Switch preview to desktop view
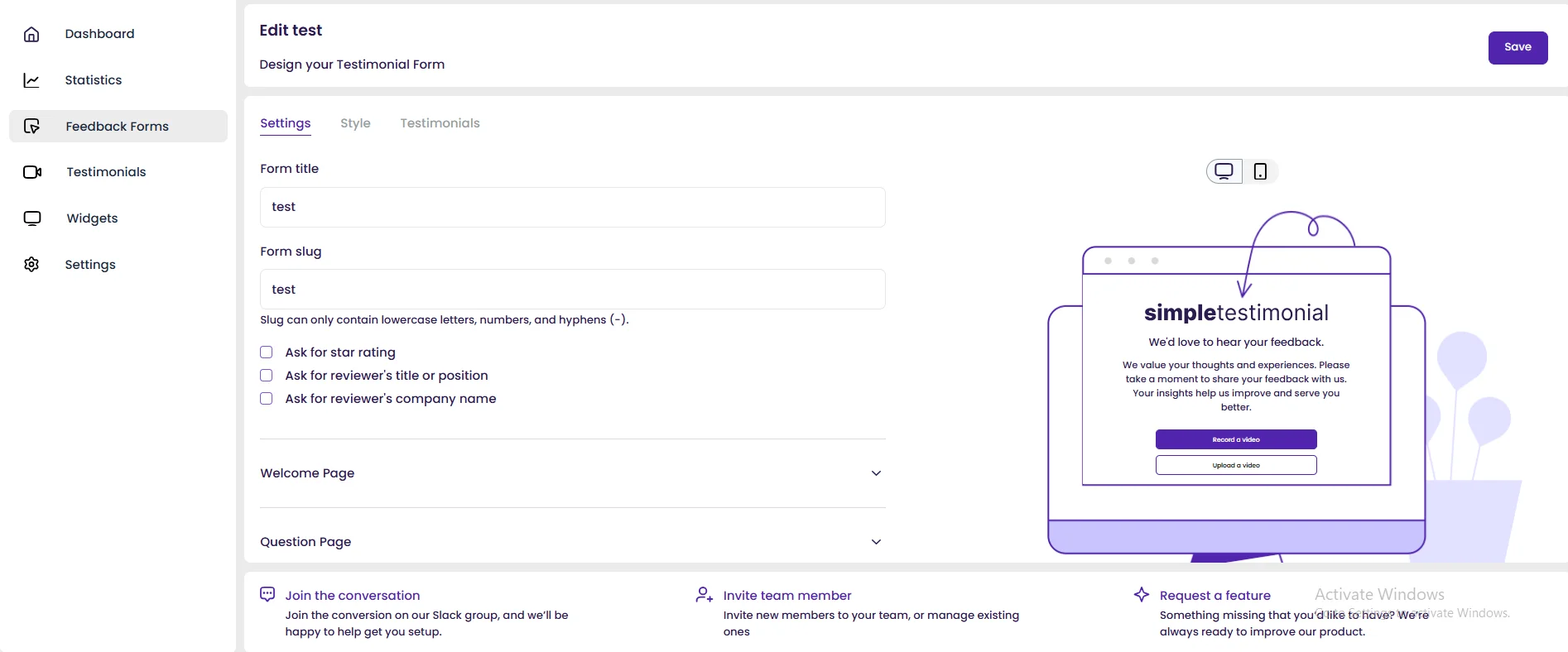This screenshot has height=652, width=1568. [x=1224, y=171]
